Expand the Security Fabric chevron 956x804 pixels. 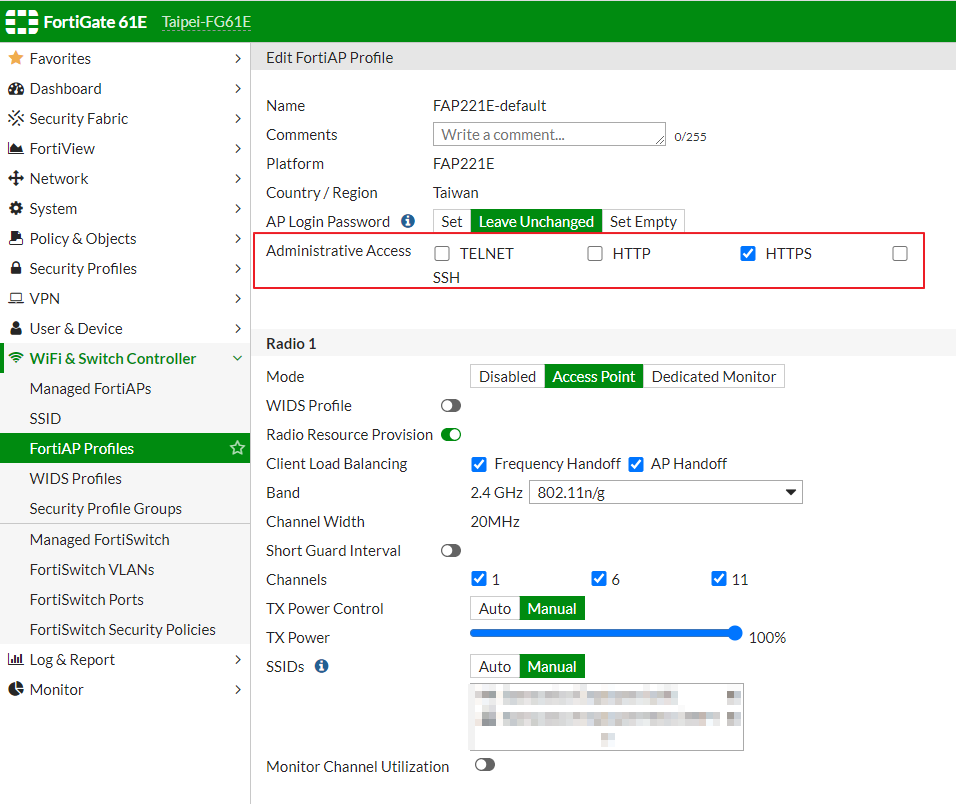(x=238, y=118)
